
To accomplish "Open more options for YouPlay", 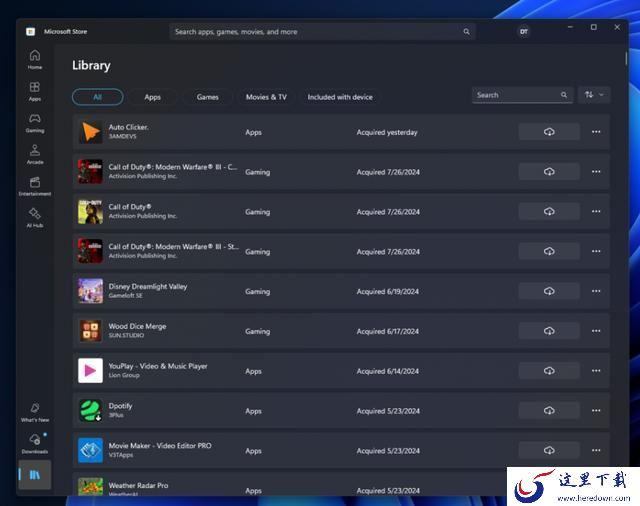I will coord(596,371).
